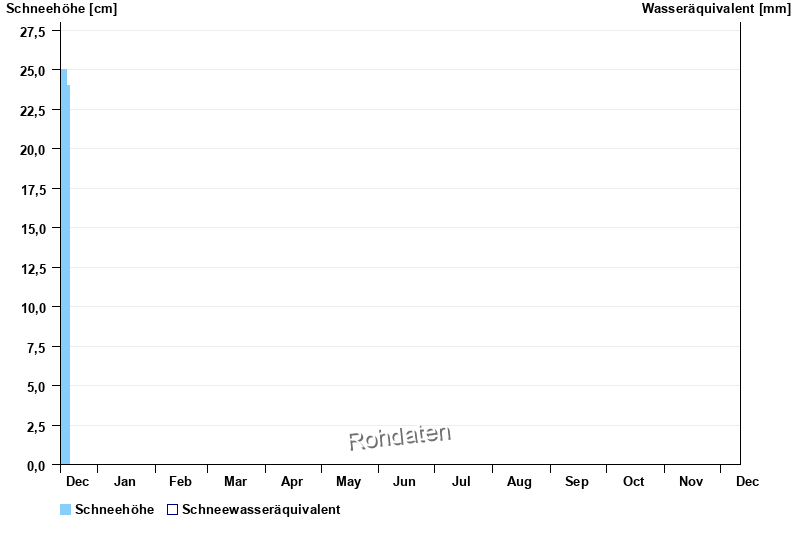Click the Schneehöhe [cm] axis title
Image resolution: width=800 pixels, height=550 pixels.
click(x=61, y=9)
